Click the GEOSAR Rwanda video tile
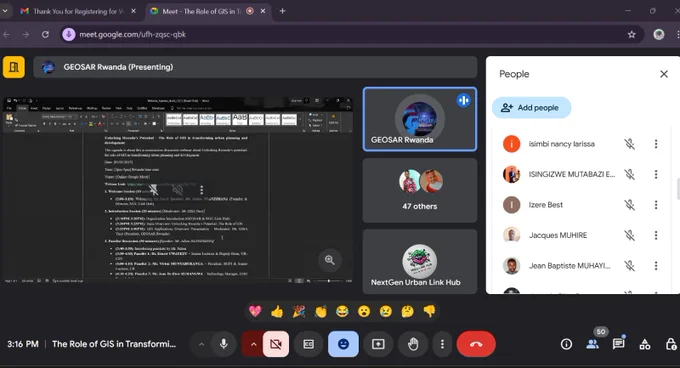Screen dimensions: 680x368 [420, 119]
